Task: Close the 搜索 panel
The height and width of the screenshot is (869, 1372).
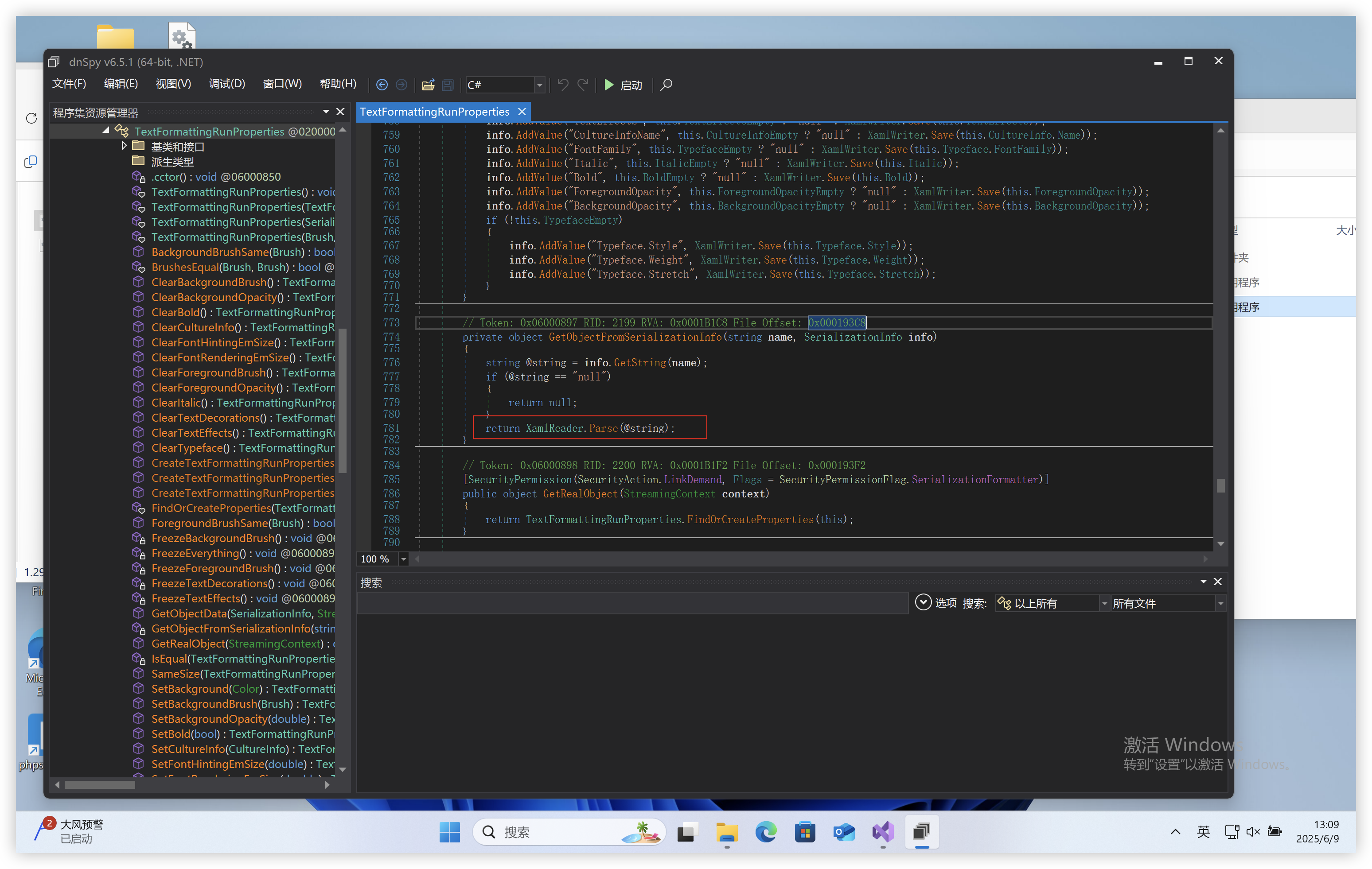Action: [1218, 582]
